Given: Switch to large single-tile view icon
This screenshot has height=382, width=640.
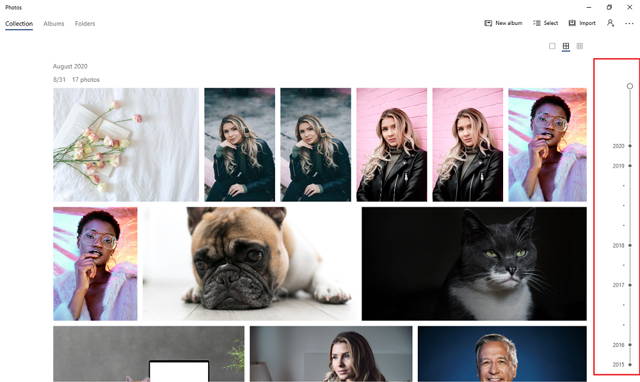Looking at the screenshot, I should [x=552, y=46].
